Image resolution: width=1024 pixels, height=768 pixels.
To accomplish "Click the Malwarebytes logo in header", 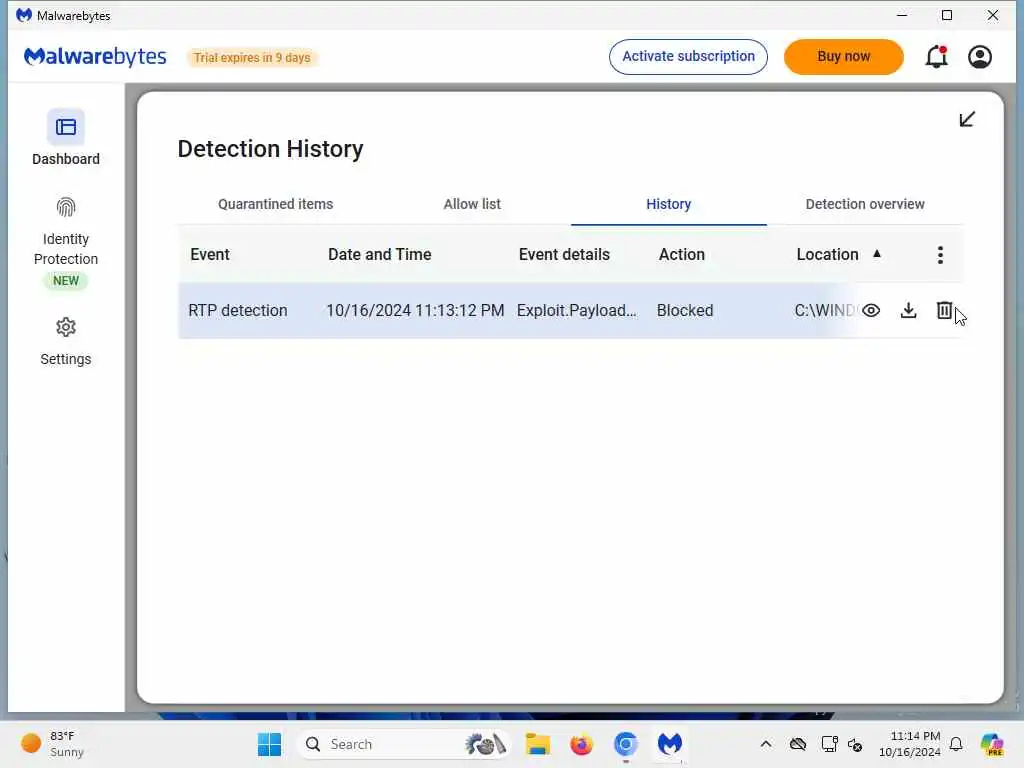I will 95,57.
